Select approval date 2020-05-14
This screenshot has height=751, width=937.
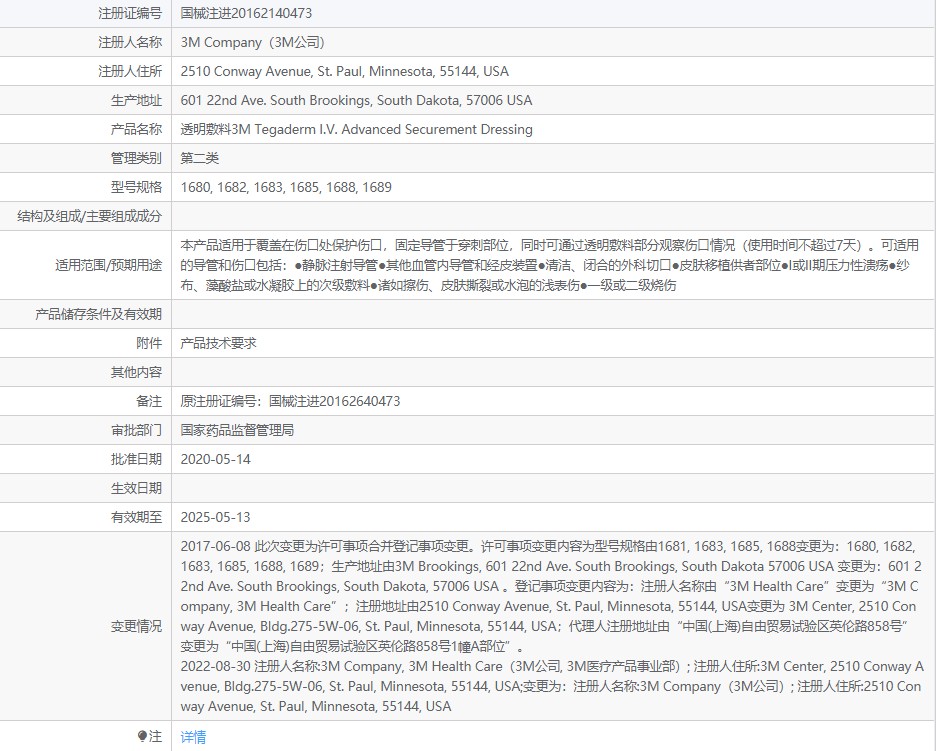tap(216, 459)
